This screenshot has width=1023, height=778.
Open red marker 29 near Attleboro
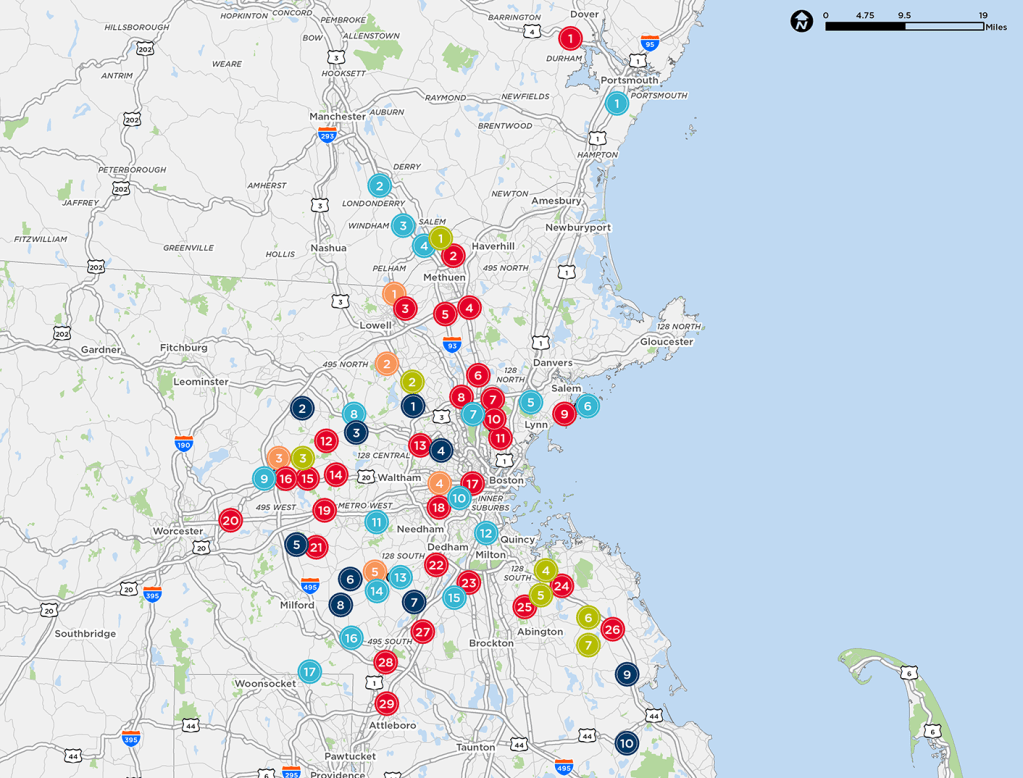(386, 704)
